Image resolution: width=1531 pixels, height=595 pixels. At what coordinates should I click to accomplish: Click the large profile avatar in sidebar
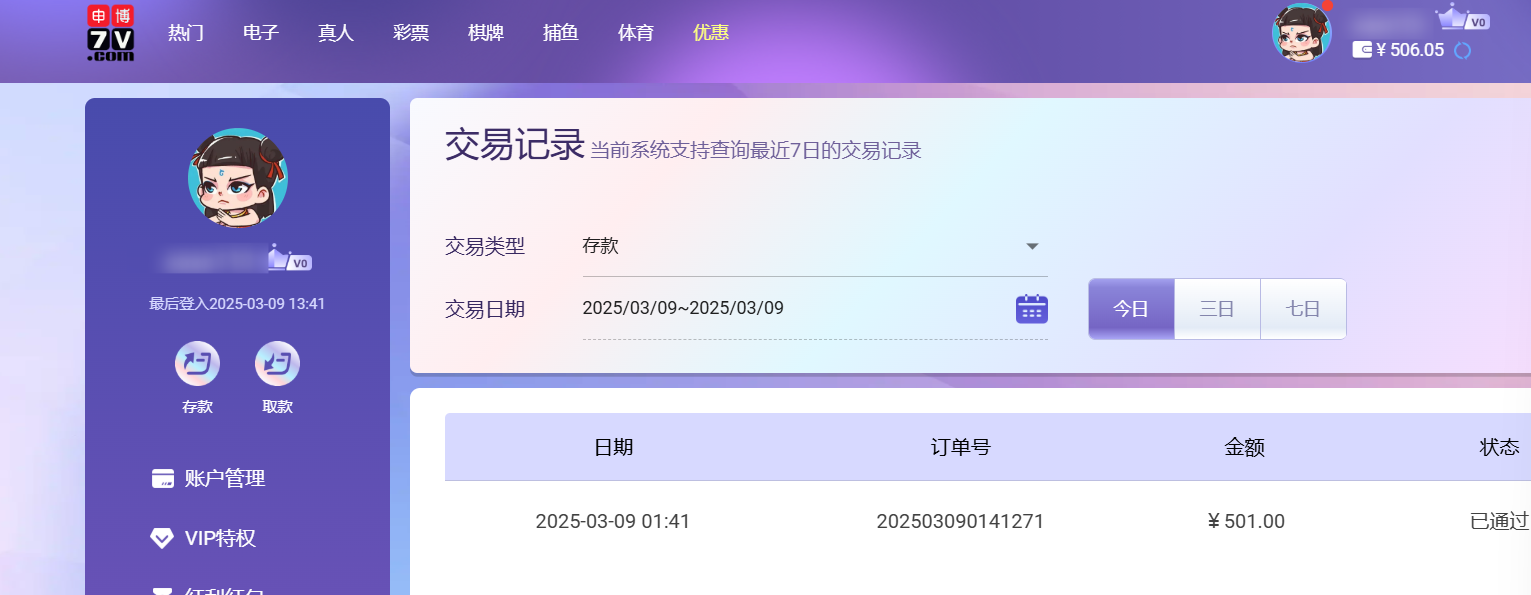tap(237, 178)
